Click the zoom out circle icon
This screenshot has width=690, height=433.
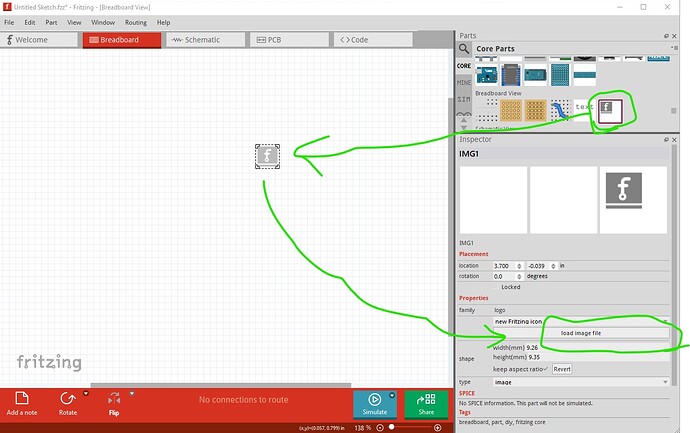(x=380, y=428)
